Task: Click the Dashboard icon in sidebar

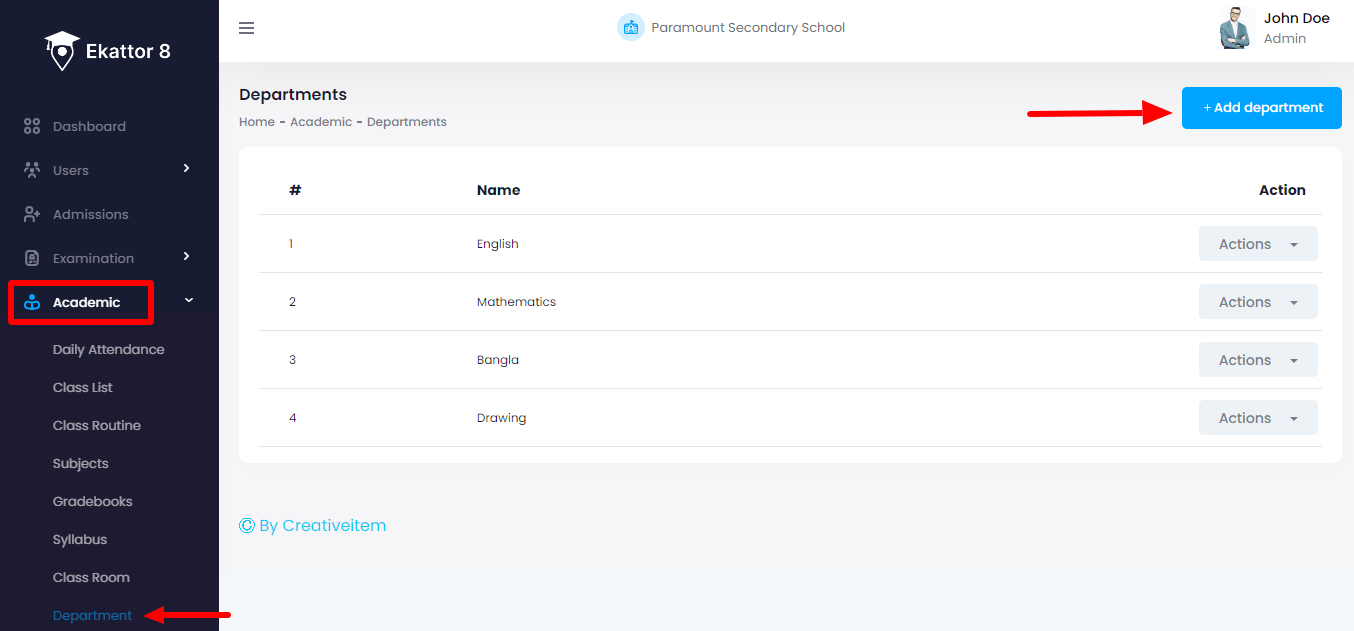Action: [x=32, y=126]
